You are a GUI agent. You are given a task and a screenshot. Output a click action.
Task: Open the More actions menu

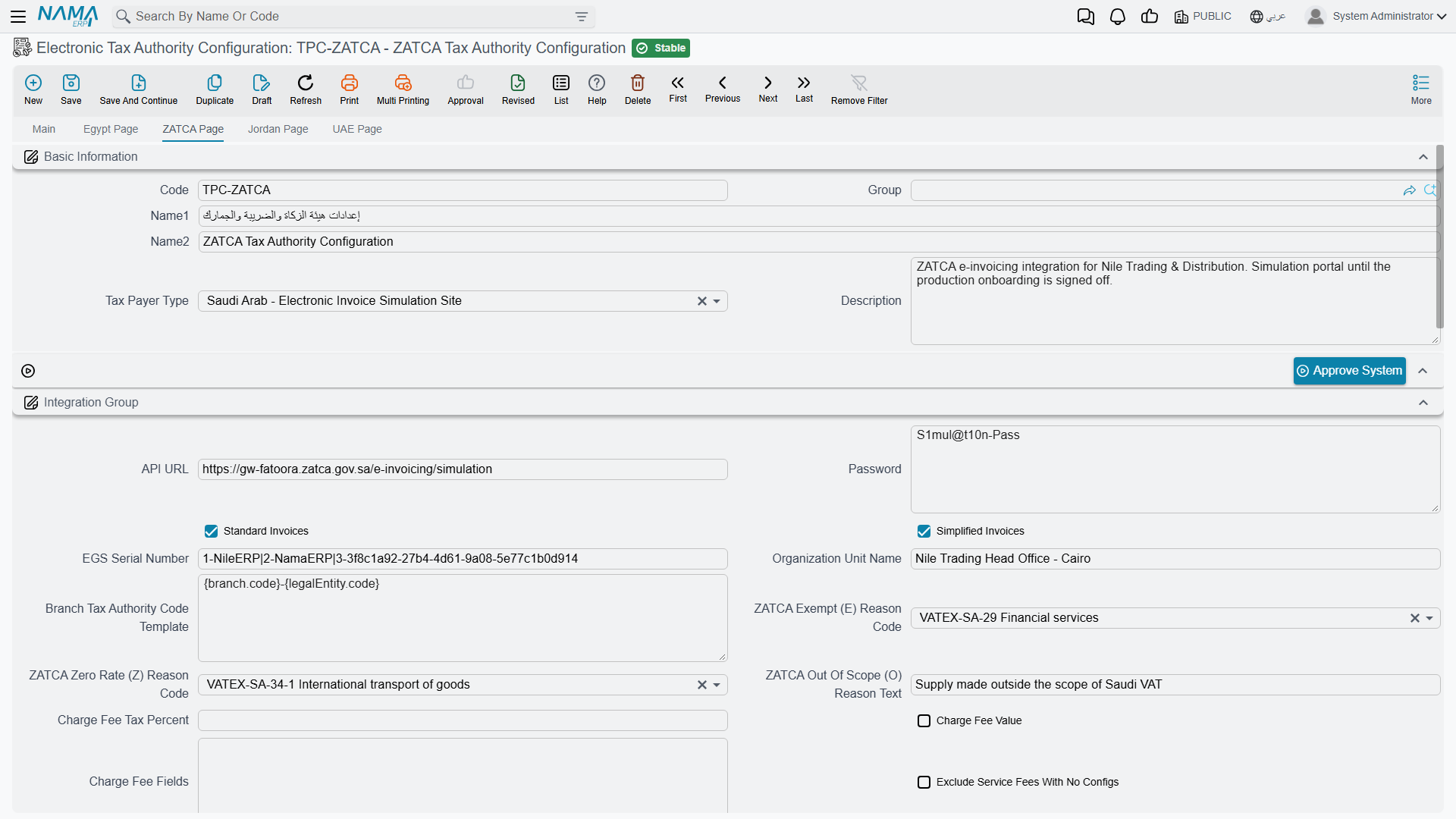(1421, 89)
